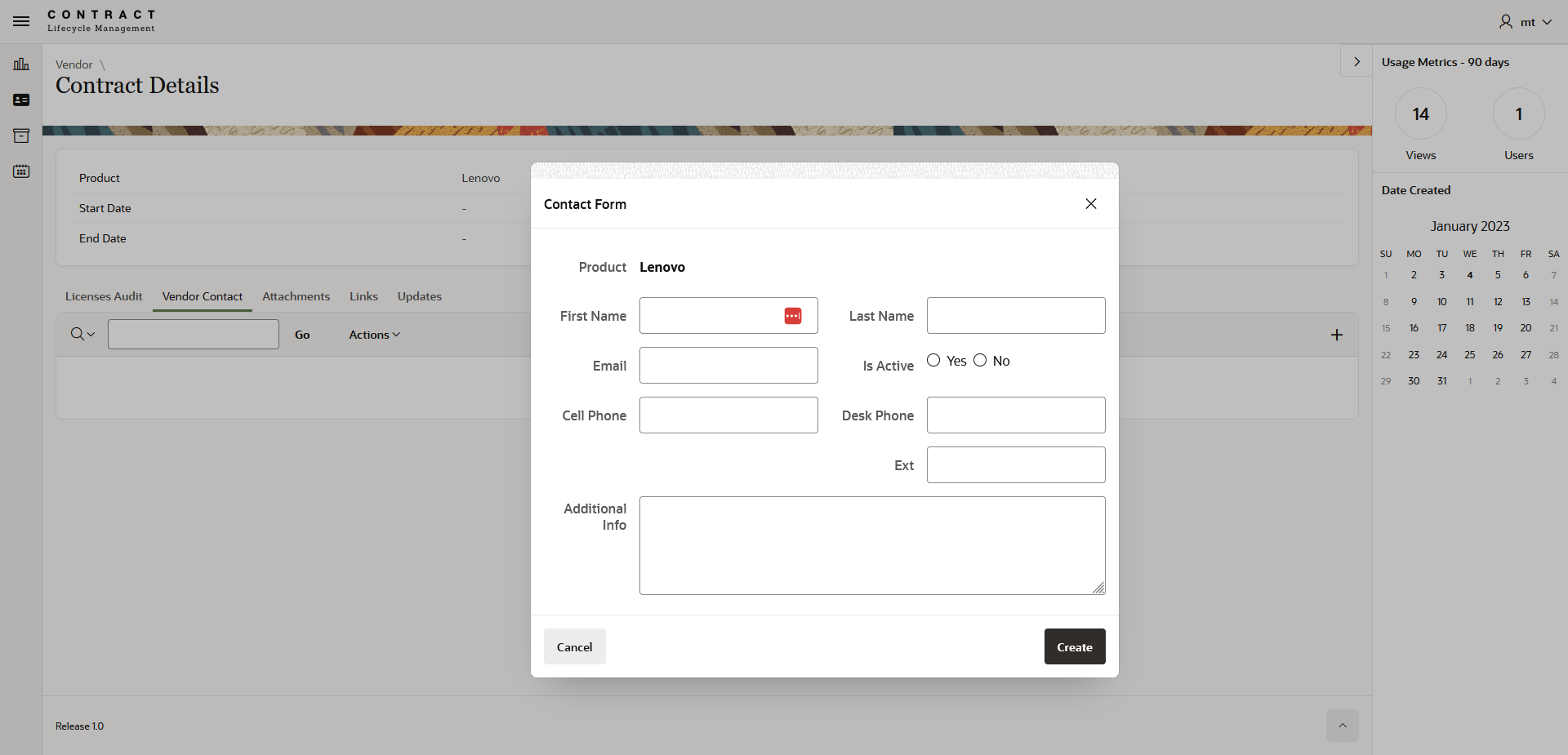Close the Contact Form dialog
Viewport: 1568px width, 755px height.
pos(1091,204)
